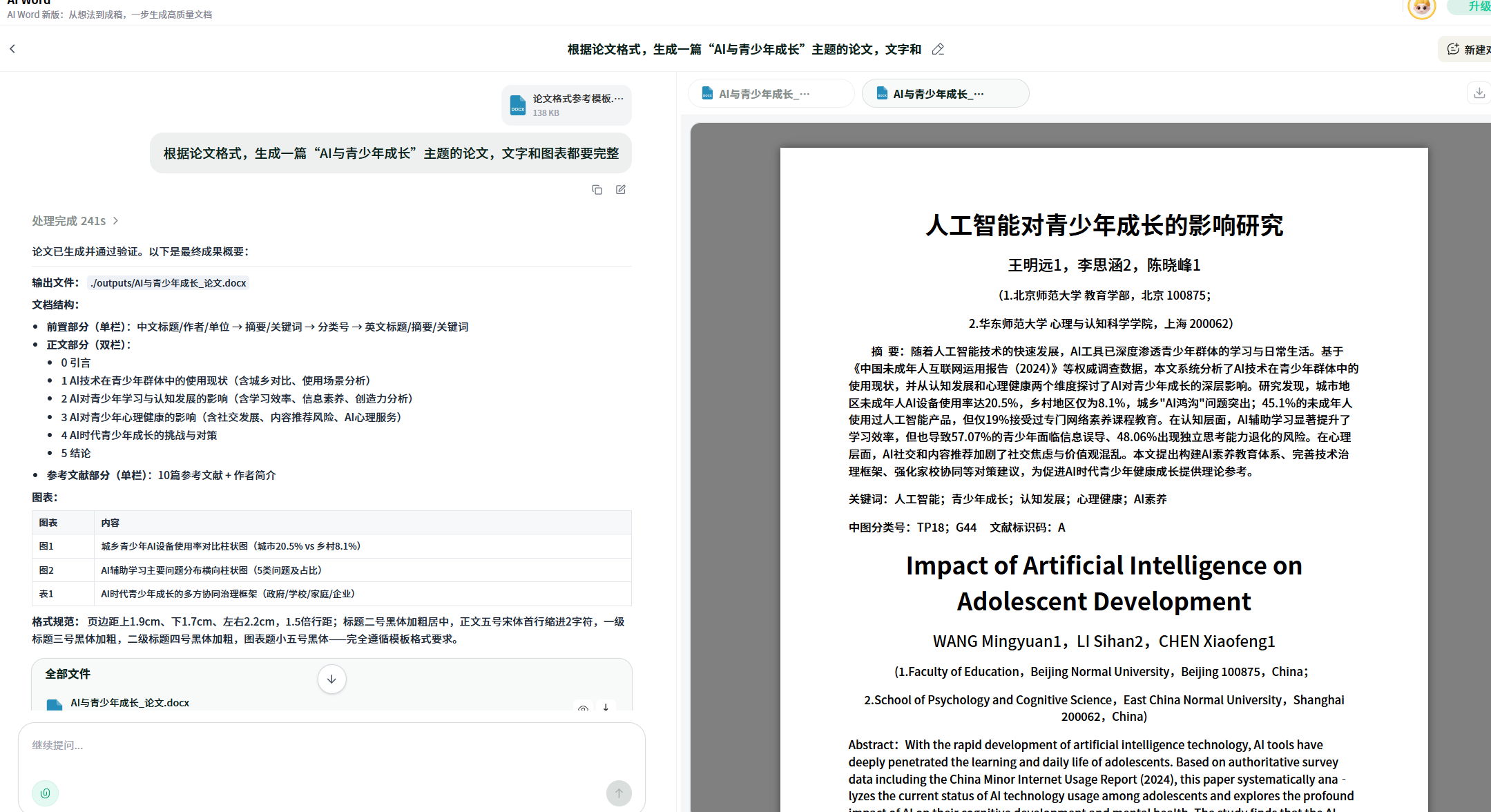This screenshot has width=1491, height=812.
Task: Click the 关键词 line in the document
Action: (1008, 499)
